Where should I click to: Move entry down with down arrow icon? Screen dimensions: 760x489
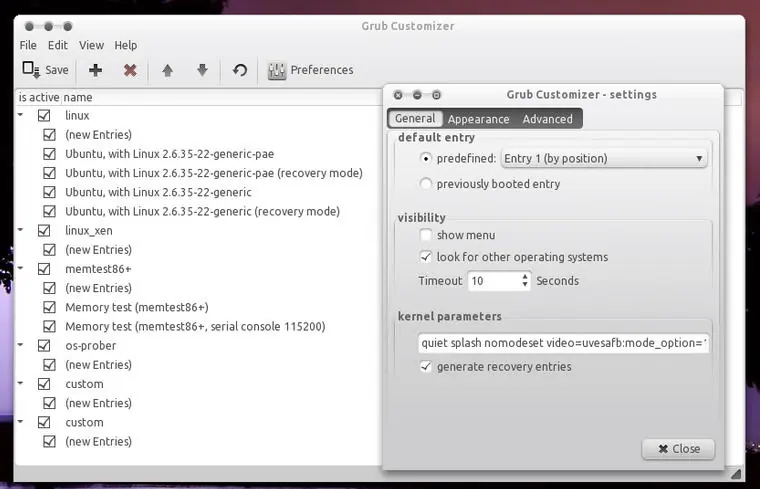pos(203,70)
